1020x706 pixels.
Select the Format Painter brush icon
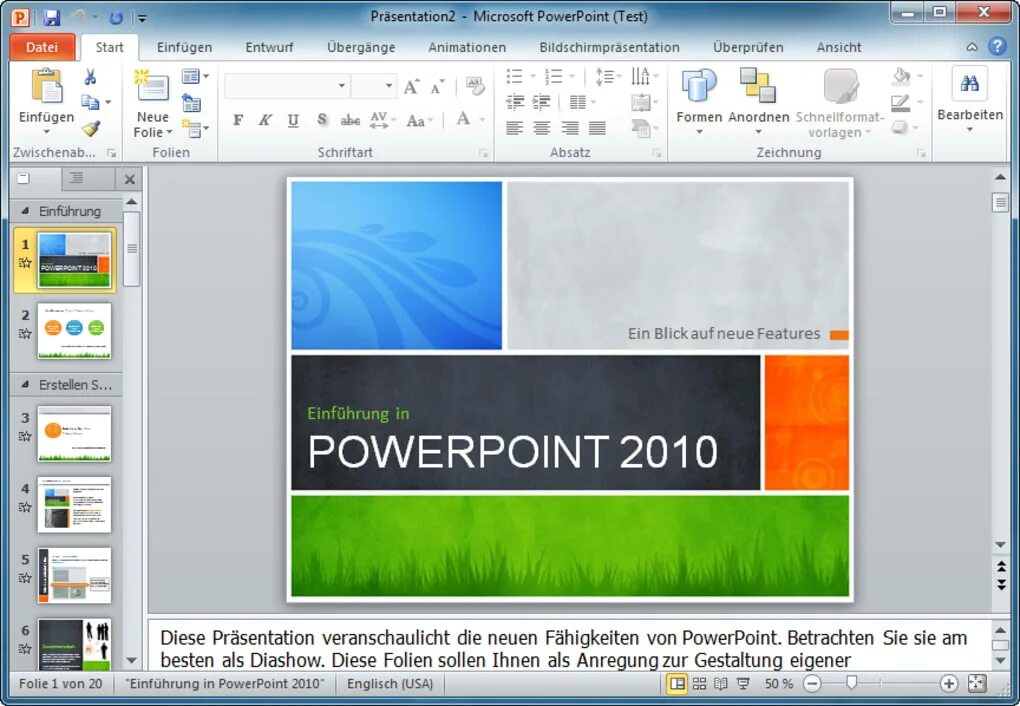click(x=91, y=128)
